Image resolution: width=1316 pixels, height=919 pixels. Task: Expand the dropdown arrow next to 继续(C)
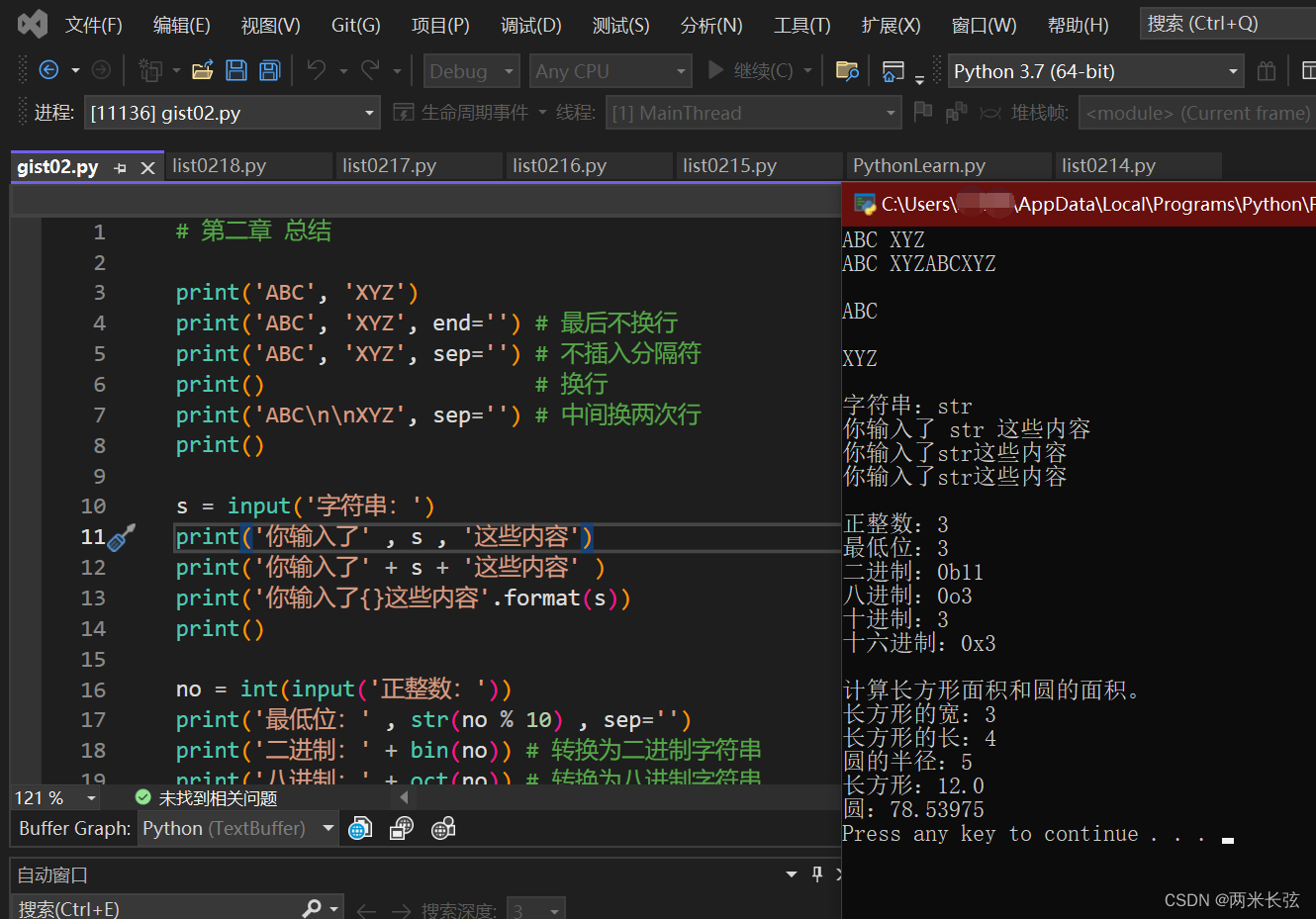tap(808, 71)
